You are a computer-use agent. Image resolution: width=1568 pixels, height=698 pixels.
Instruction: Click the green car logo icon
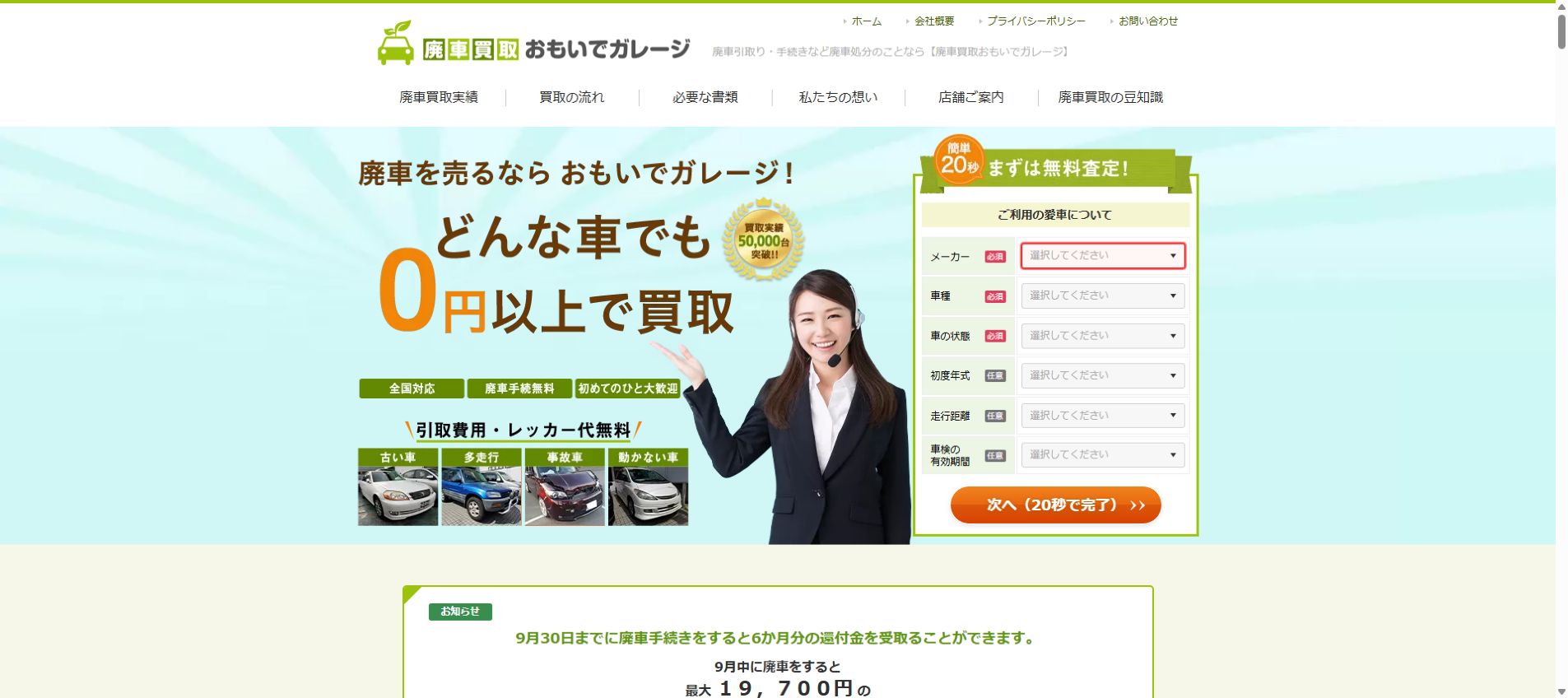coord(395,43)
